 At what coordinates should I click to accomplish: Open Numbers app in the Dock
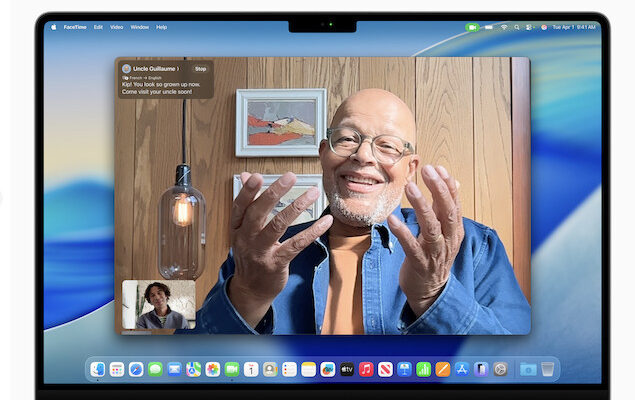[x=424, y=369]
